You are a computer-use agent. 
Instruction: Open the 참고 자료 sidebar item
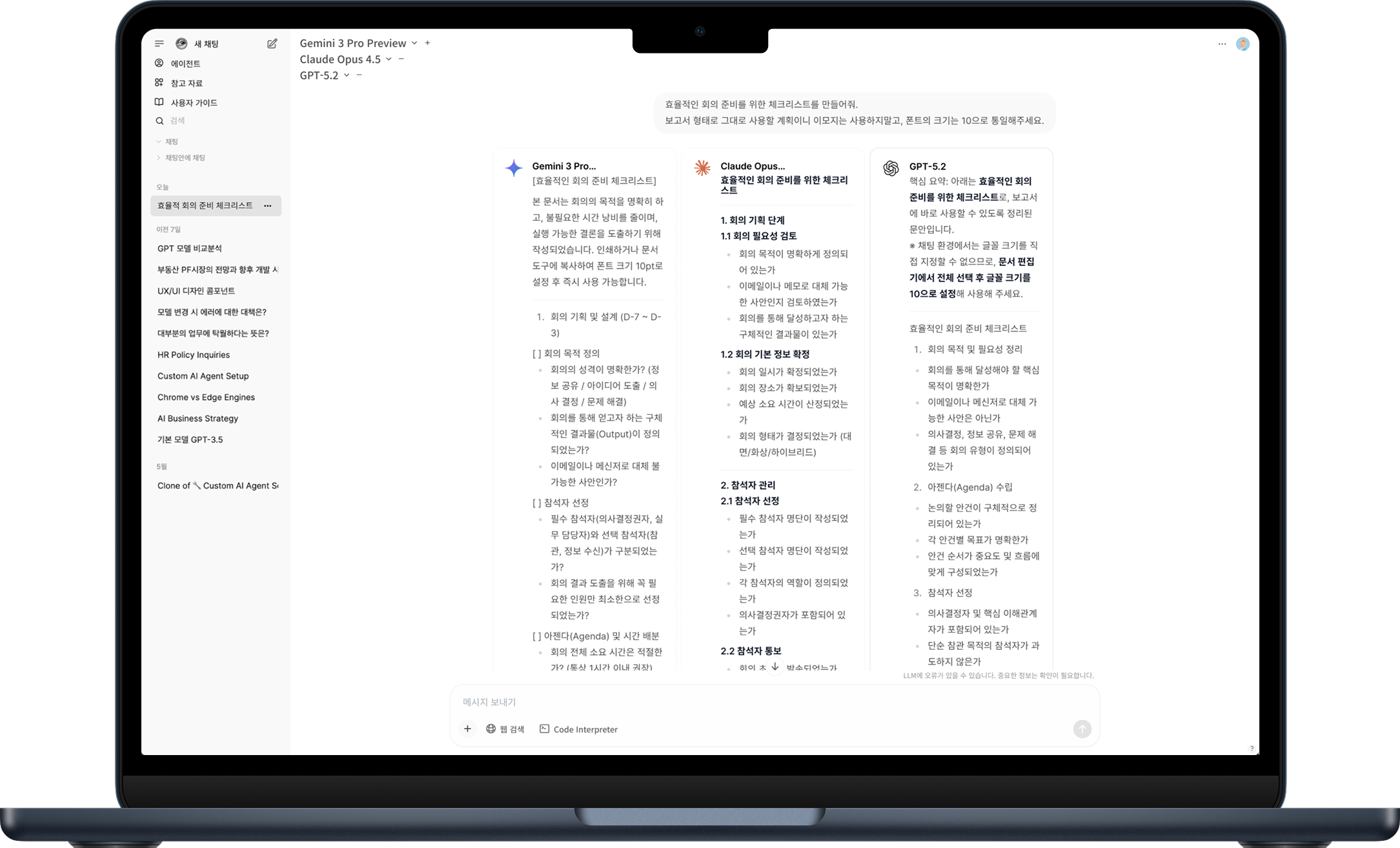click(186, 83)
